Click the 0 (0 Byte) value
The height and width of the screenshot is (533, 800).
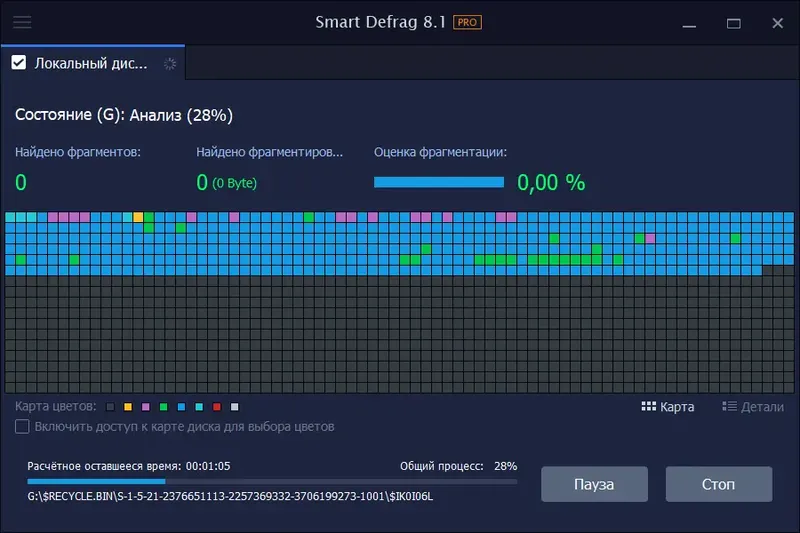coord(227,183)
